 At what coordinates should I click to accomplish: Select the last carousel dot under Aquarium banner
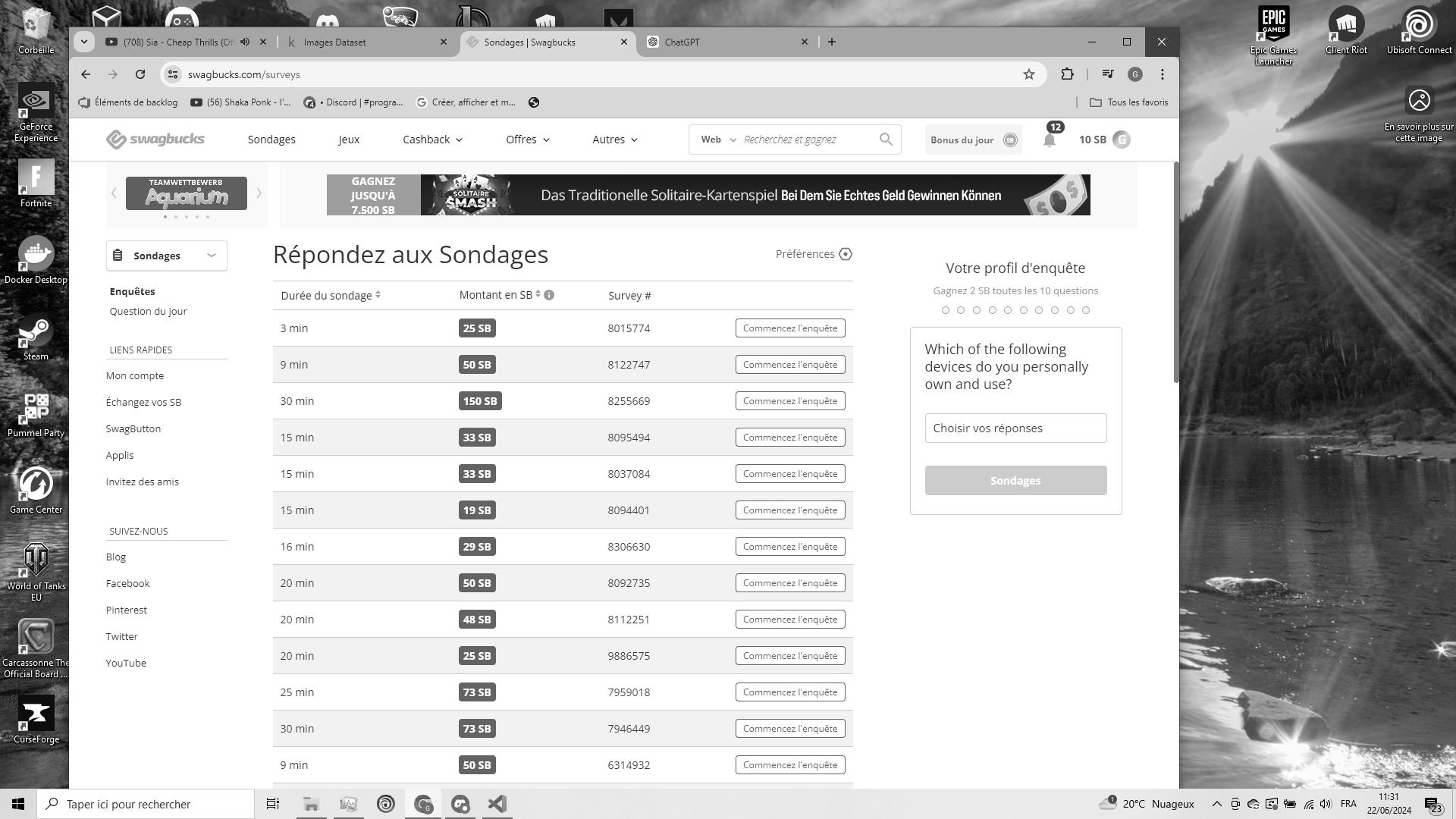(208, 217)
